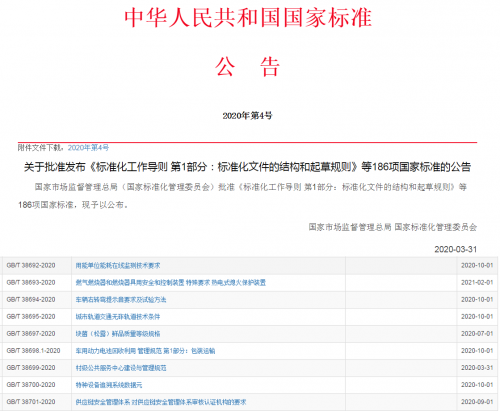Click the 2020-10-01 date in the GB/T 38698.1-2020 row

[477, 351]
